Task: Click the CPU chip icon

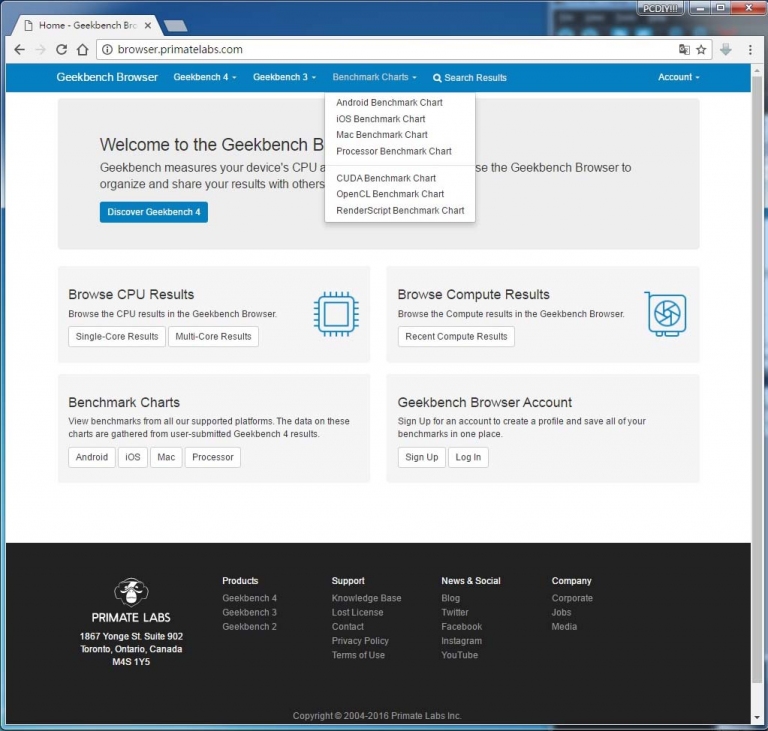Action: [336, 314]
